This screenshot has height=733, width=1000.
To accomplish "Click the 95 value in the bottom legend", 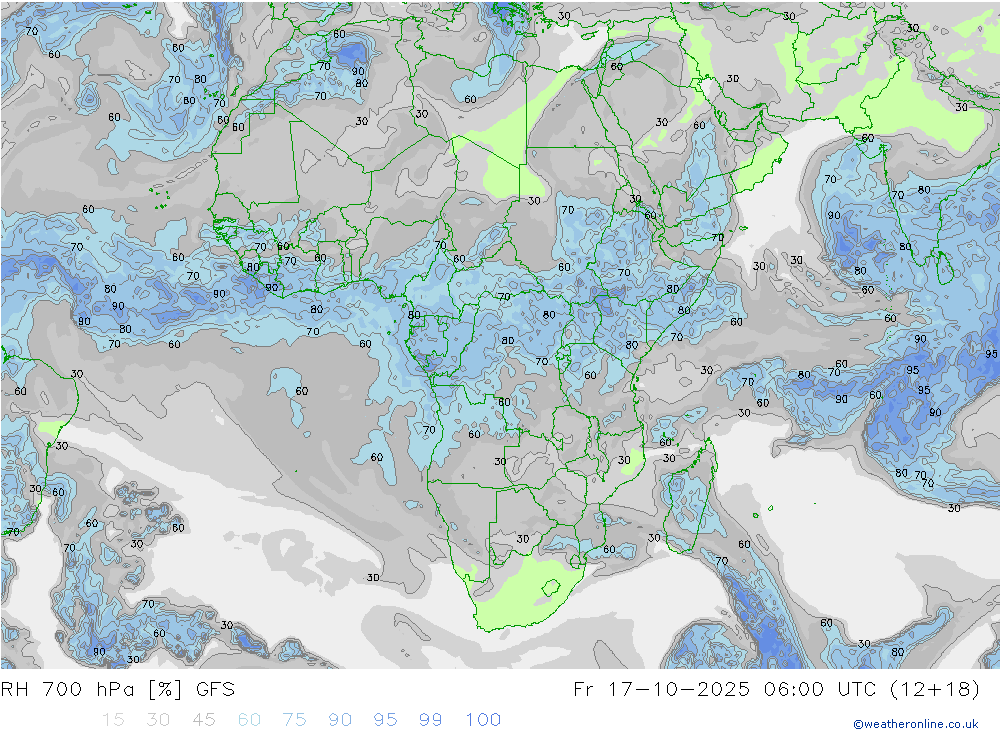I will pos(385,720).
